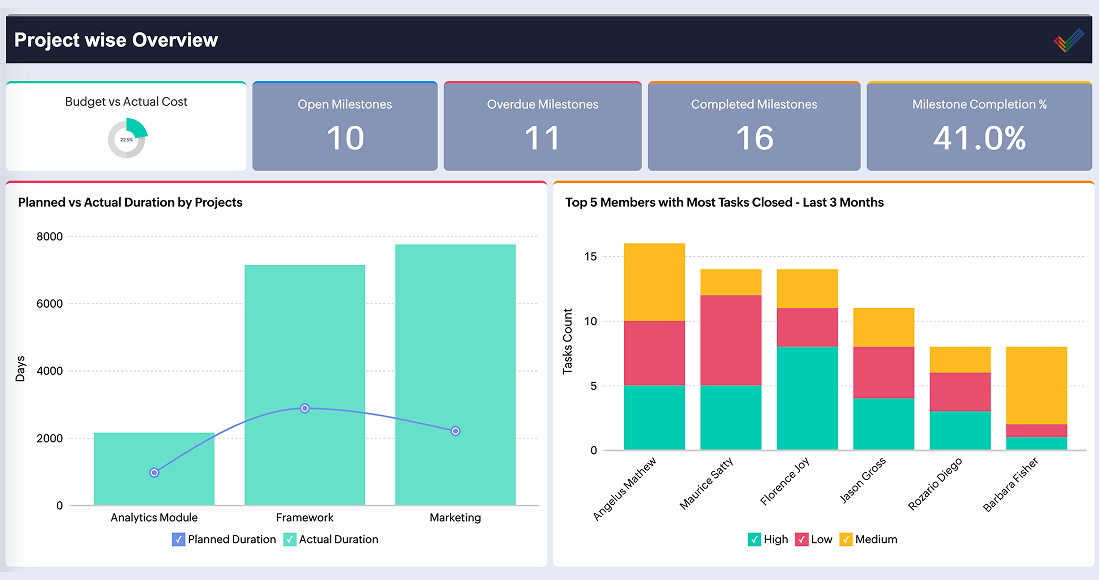
Task: Open the Overdue Milestones card
Action: coord(542,126)
